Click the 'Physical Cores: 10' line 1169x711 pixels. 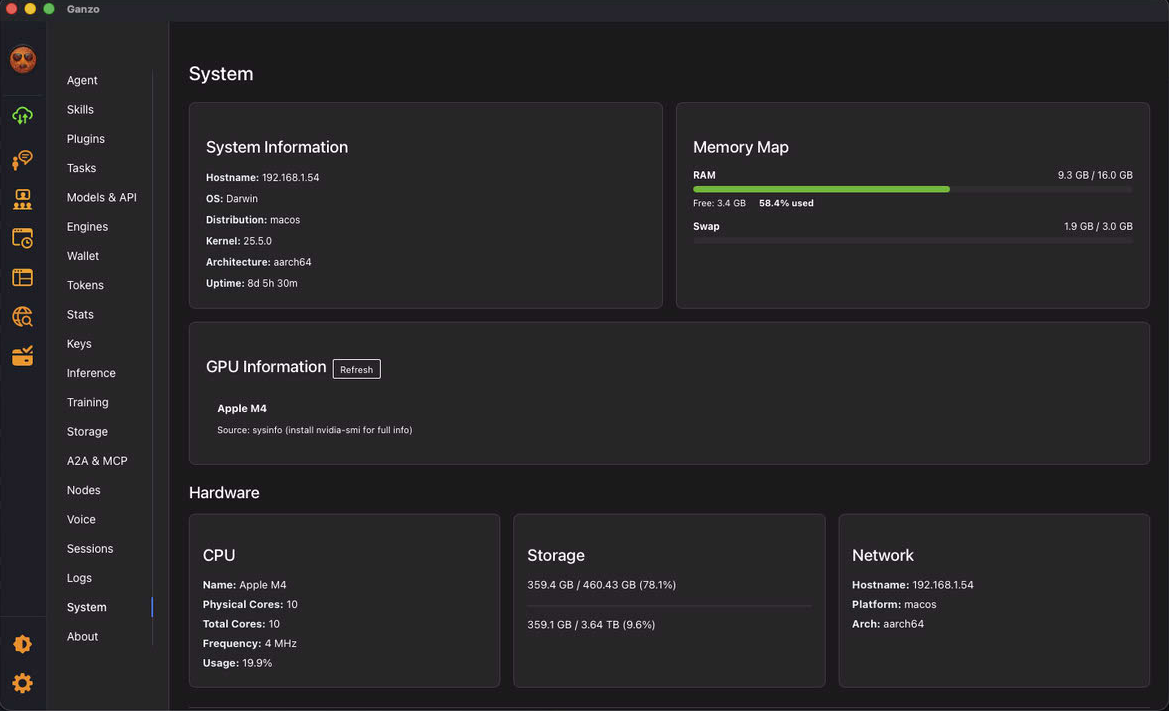coord(250,604)
